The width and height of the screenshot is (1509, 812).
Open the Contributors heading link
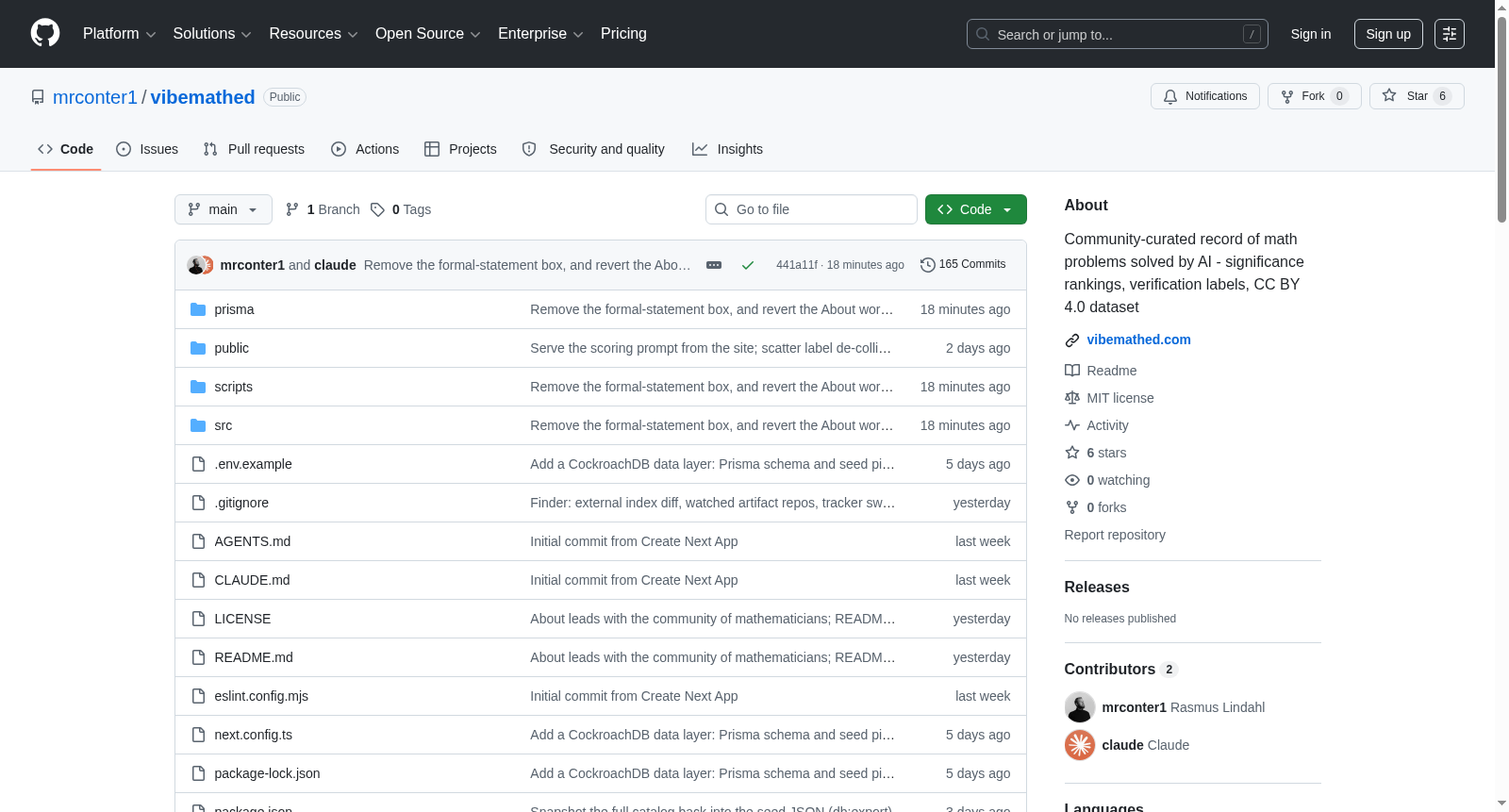(x=1121, y=669)
